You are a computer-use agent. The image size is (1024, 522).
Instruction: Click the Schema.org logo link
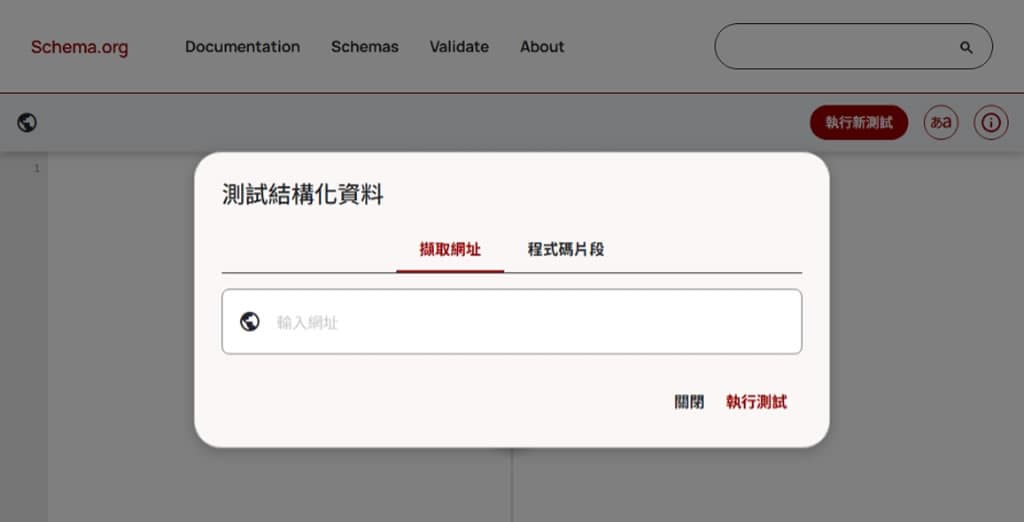[x=79, y=47]
